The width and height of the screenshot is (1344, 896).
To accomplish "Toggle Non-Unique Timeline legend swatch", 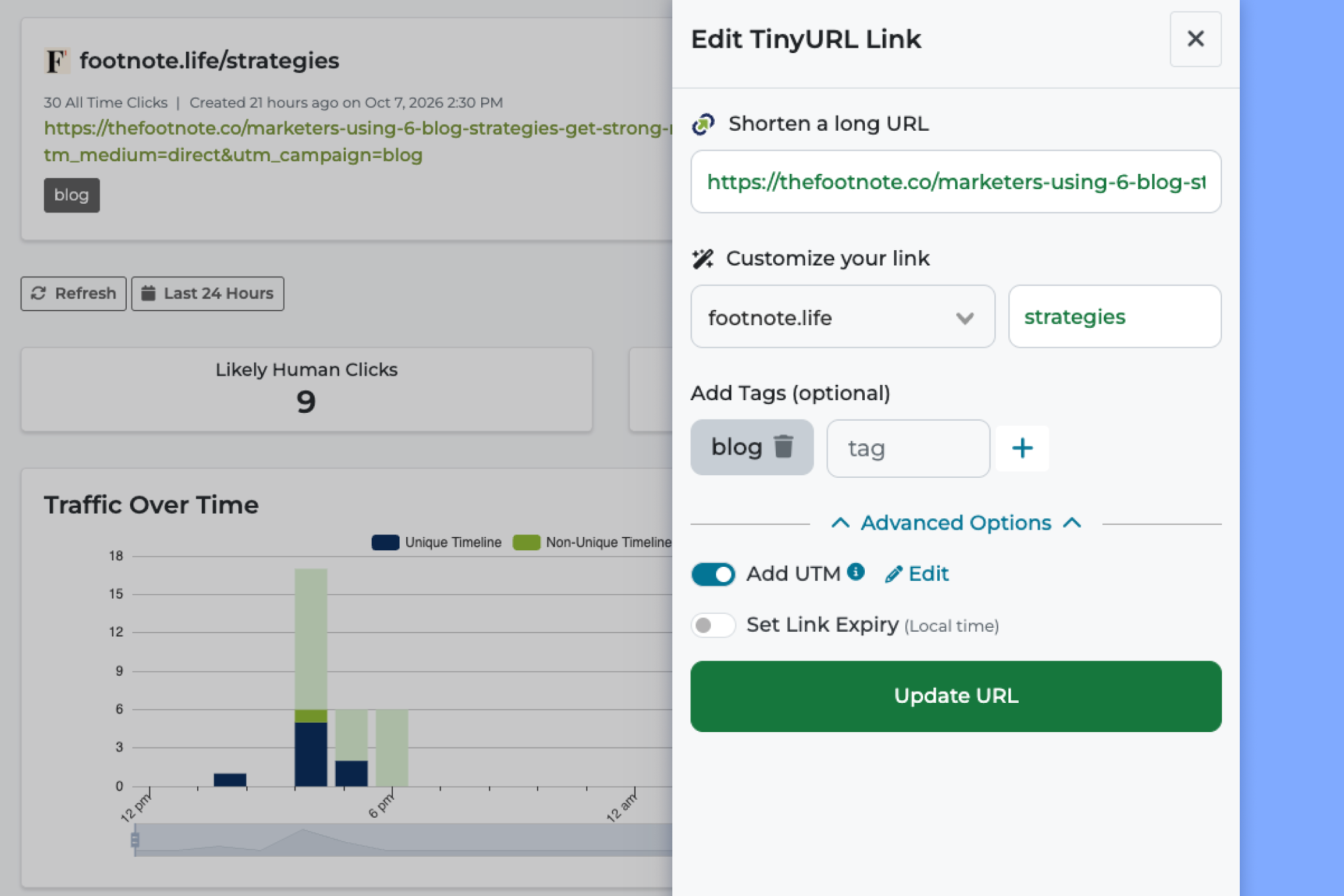I will click(526, 542).
